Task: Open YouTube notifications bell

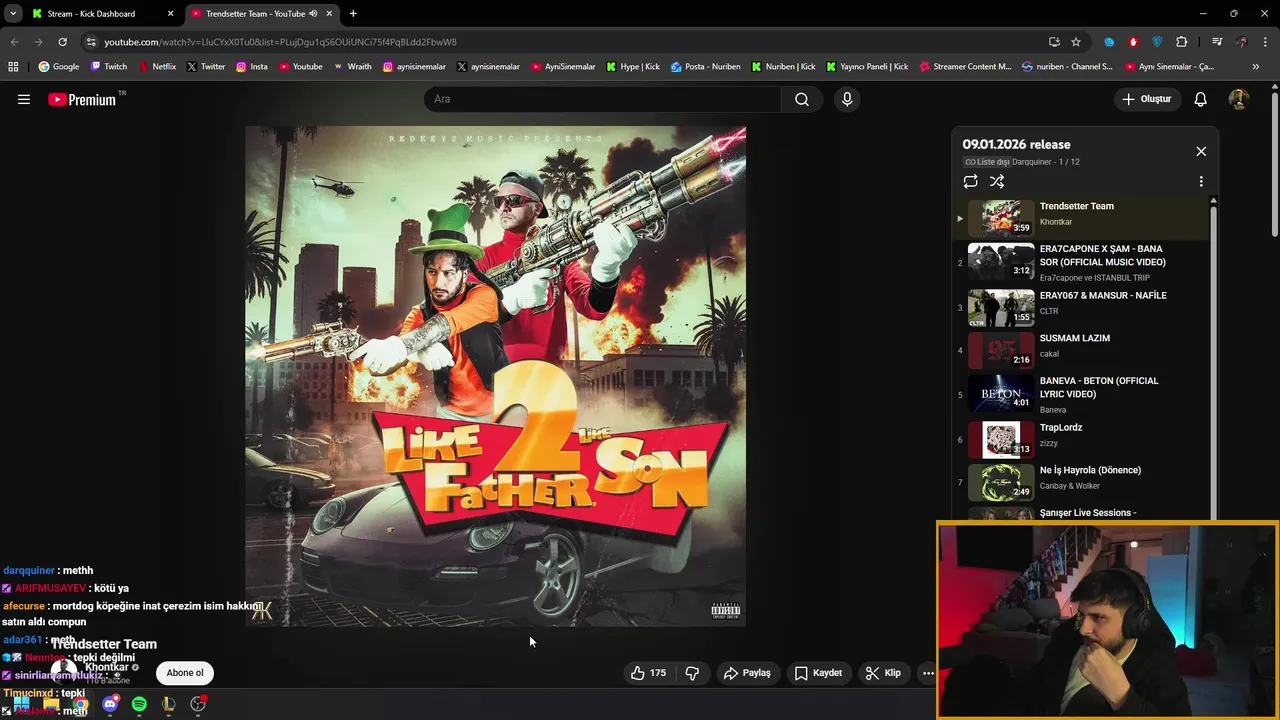Action: [x=1201, y=99]
